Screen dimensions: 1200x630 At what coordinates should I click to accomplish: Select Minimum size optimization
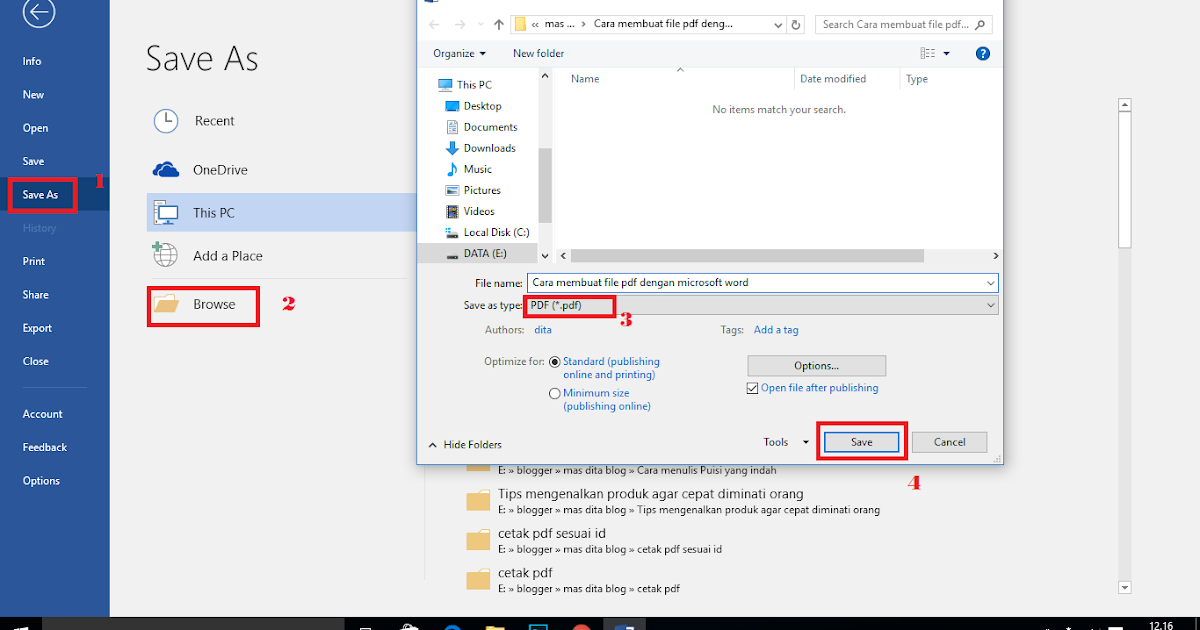[555, 394]
